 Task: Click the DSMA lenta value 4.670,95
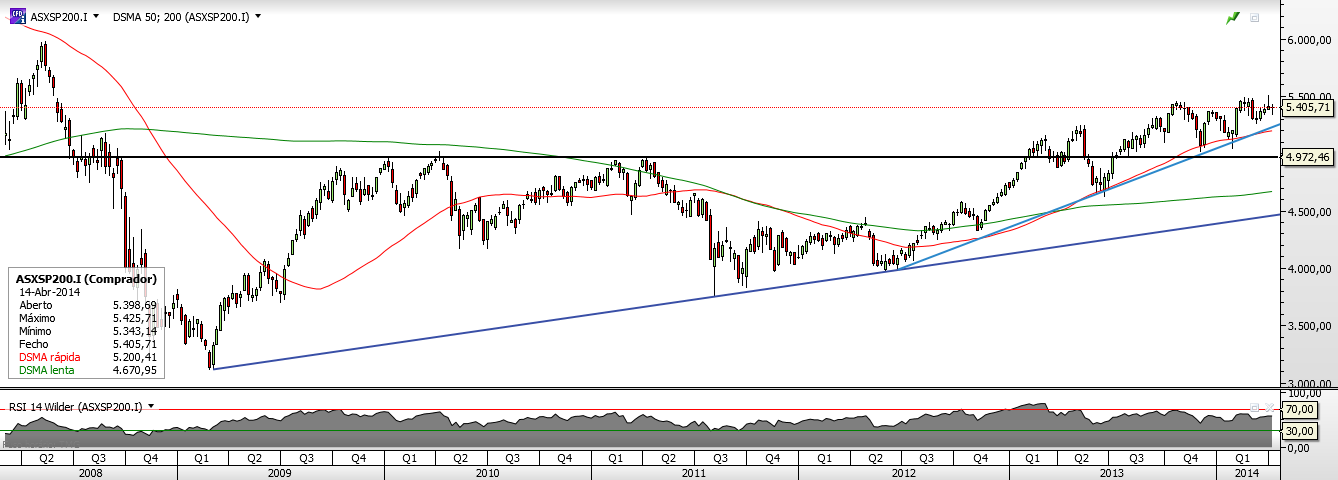[137, 370]
